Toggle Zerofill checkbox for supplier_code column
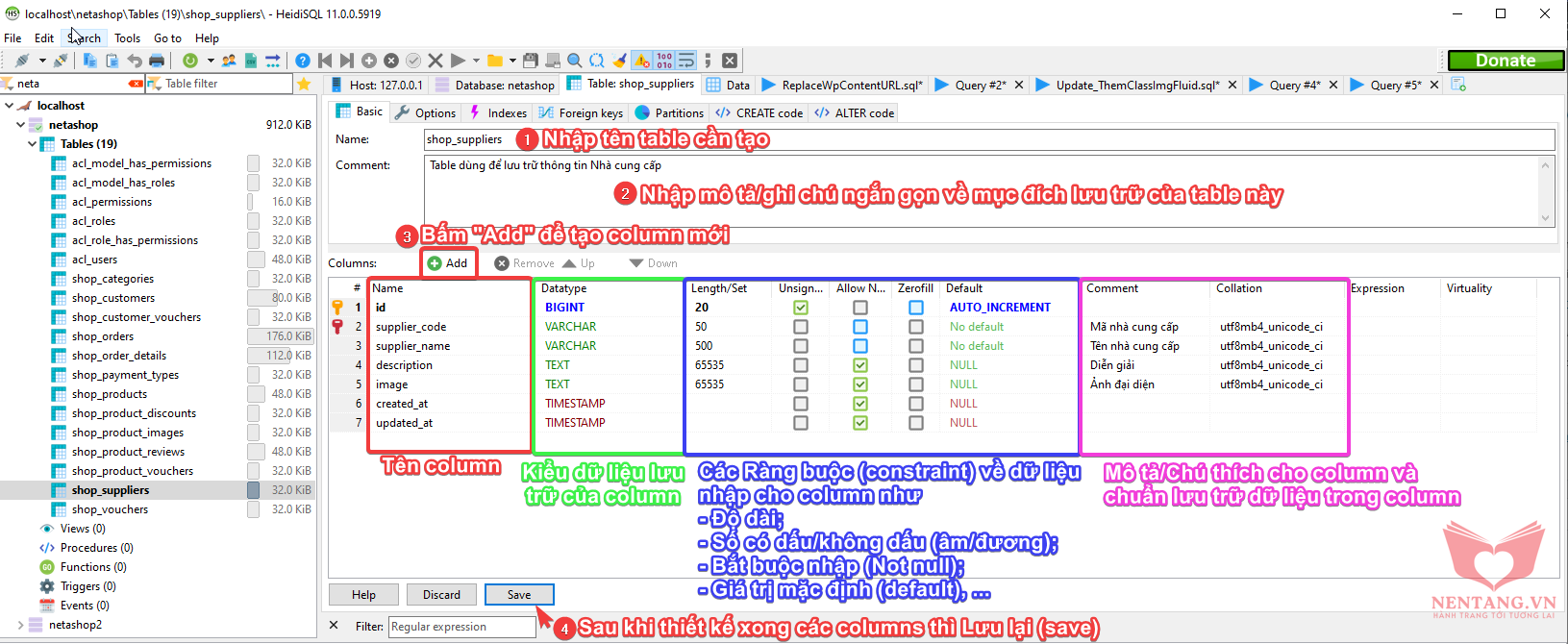The image size is (1568, 644). (x=916, y=327)
